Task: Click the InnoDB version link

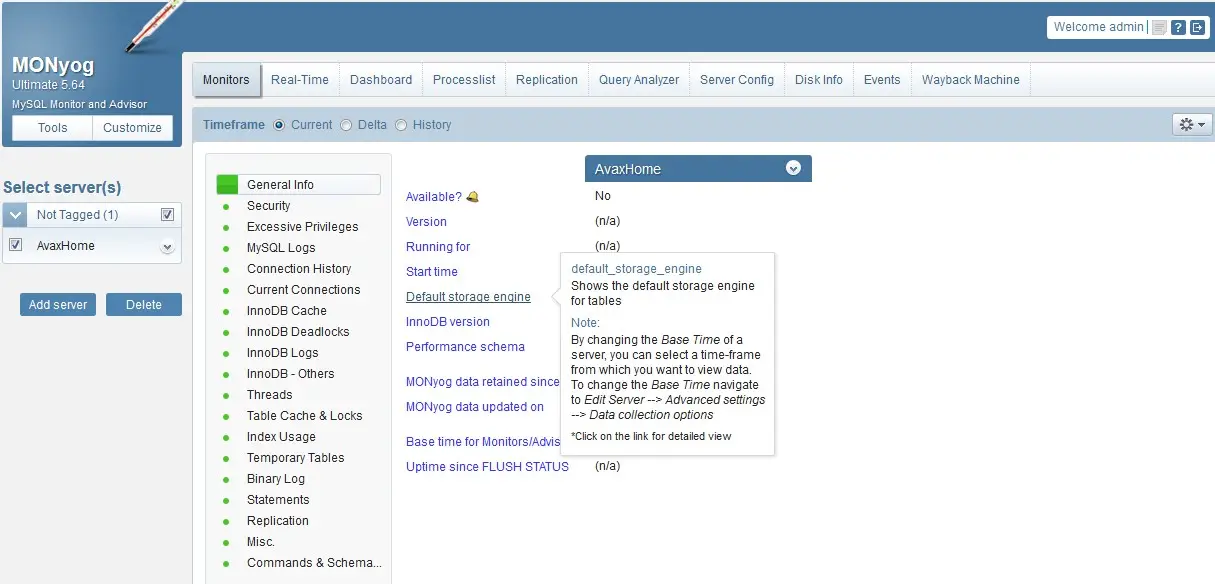Action: (448, 322)
